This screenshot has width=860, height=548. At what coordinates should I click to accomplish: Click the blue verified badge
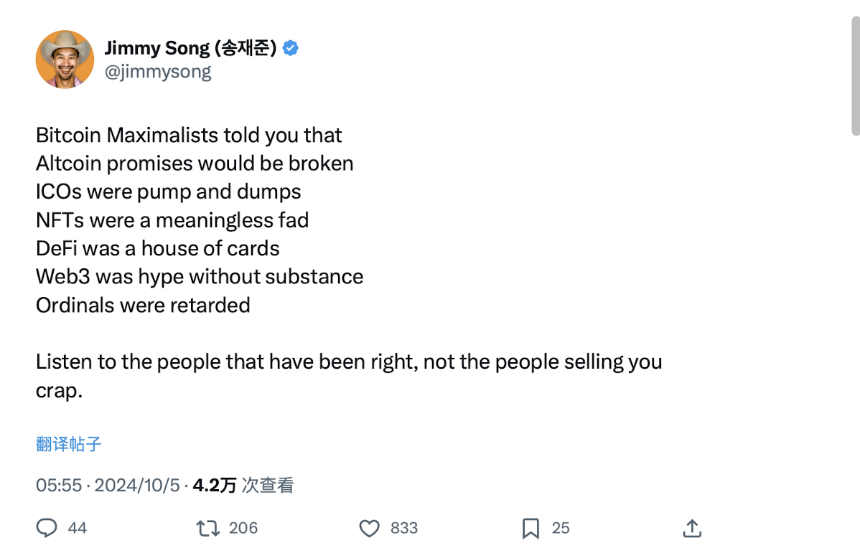(290, 48)
